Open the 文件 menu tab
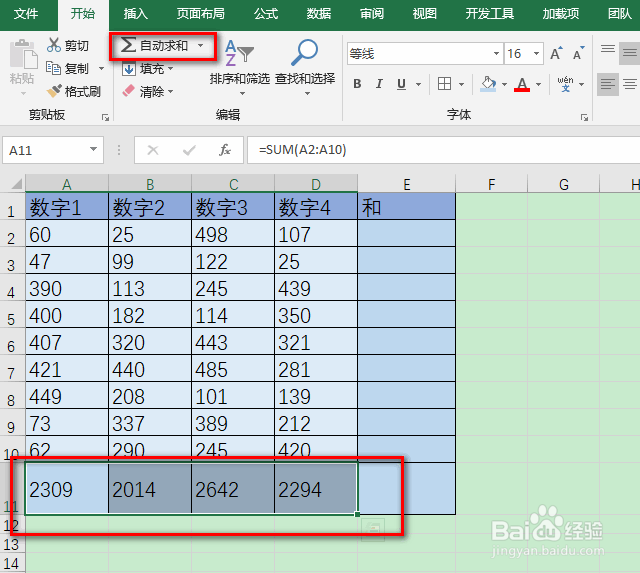 [x=26, y=14]
